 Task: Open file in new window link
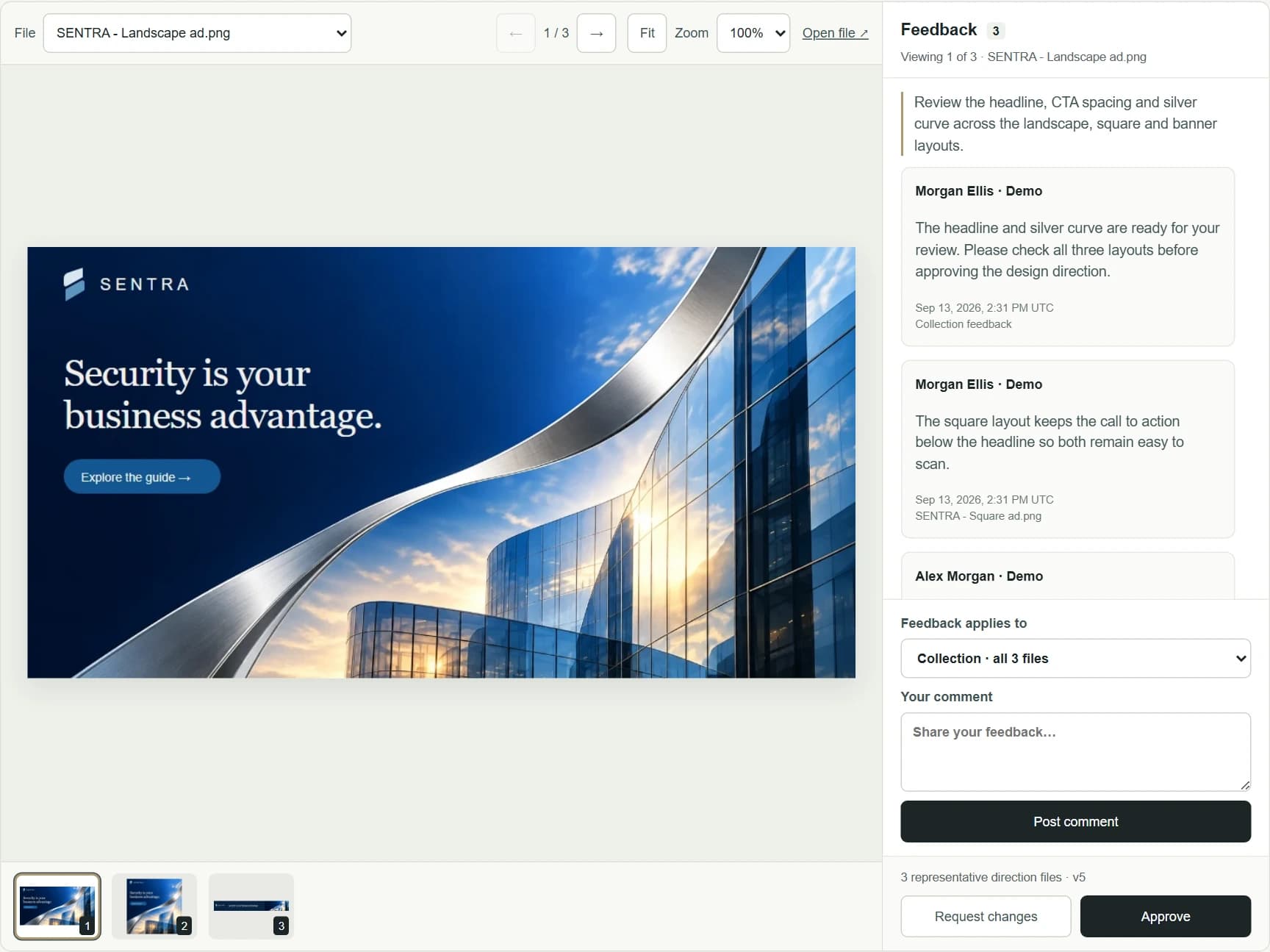point(835,33)
